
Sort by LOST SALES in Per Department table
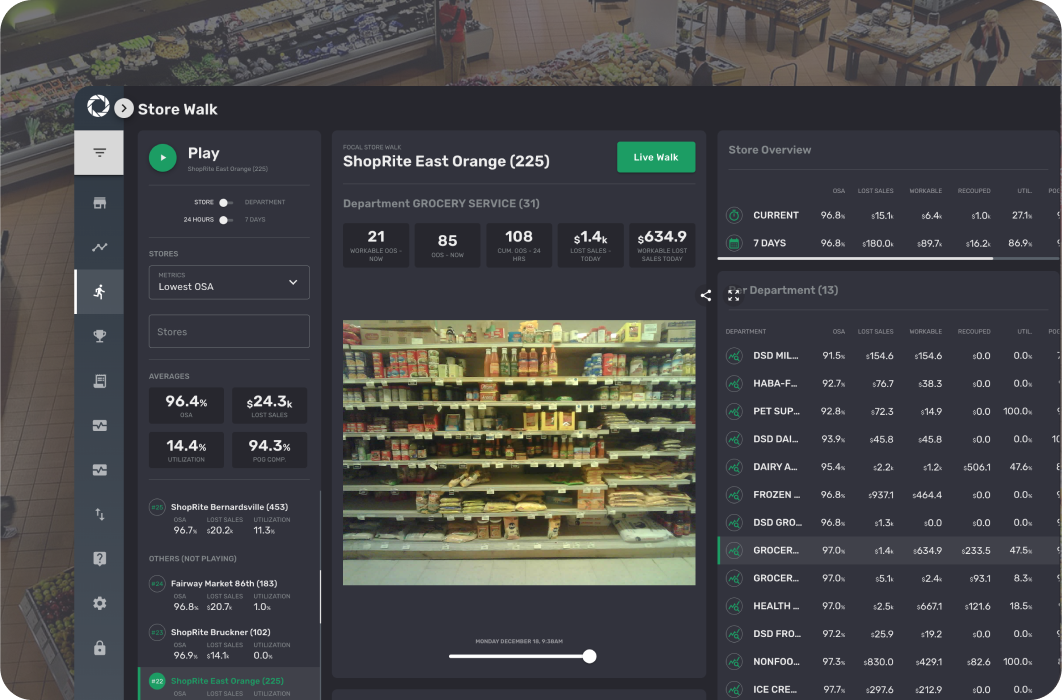point(875,332)
